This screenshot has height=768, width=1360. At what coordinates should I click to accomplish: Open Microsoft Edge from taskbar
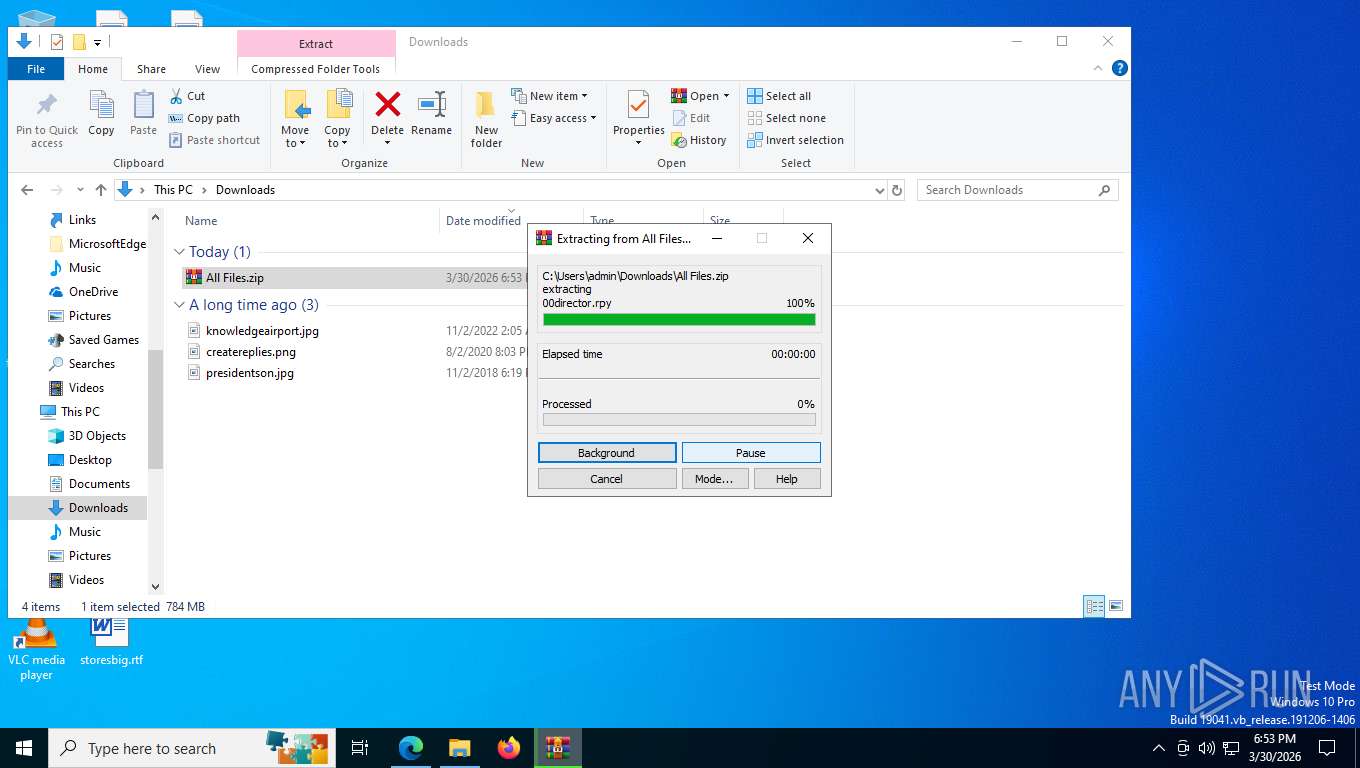411,747
